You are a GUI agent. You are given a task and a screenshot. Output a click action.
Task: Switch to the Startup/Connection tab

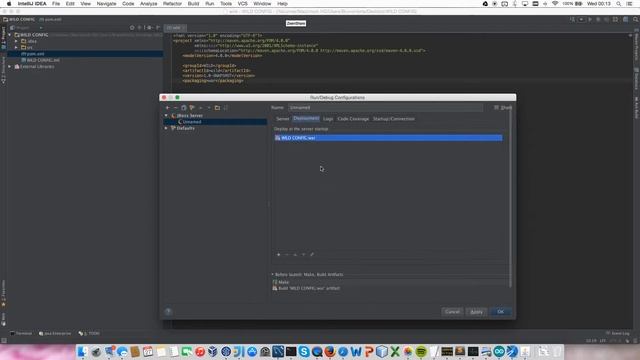[x=393, y=119]
